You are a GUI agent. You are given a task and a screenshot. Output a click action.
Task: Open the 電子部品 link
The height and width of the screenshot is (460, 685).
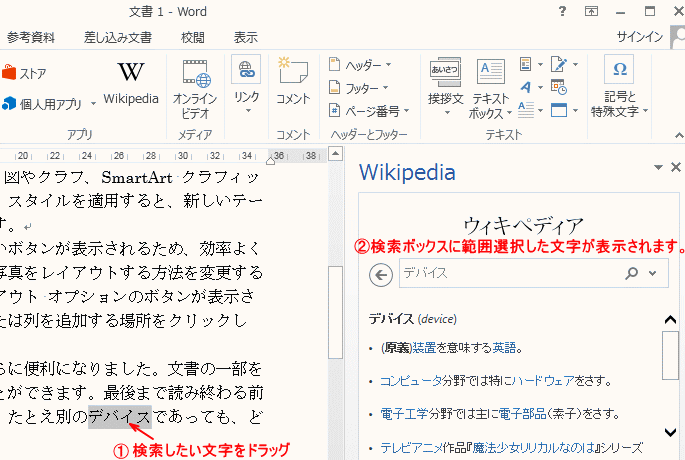pos(522,413)
